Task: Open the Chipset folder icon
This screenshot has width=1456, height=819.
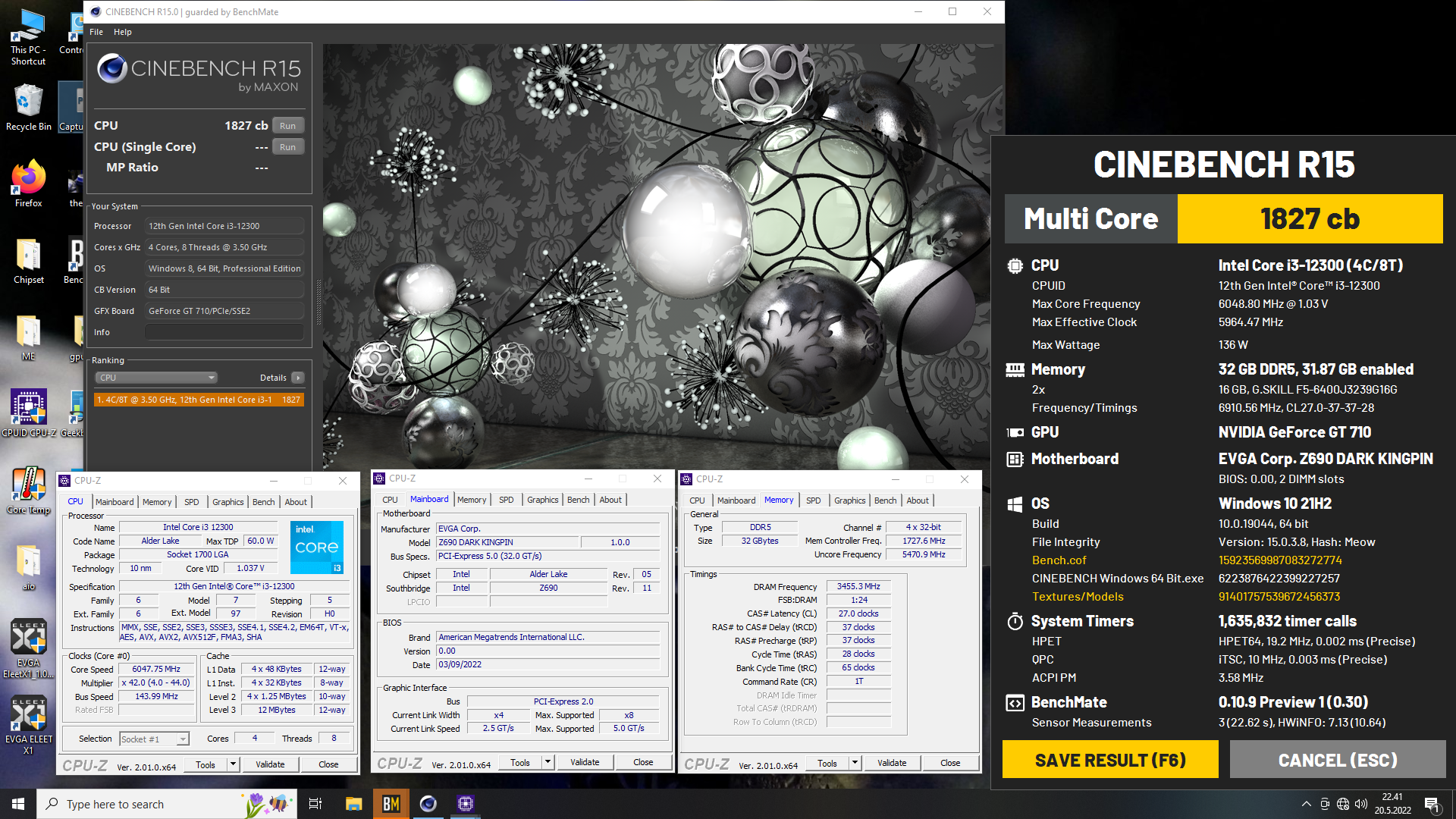Action: (28, 261)
